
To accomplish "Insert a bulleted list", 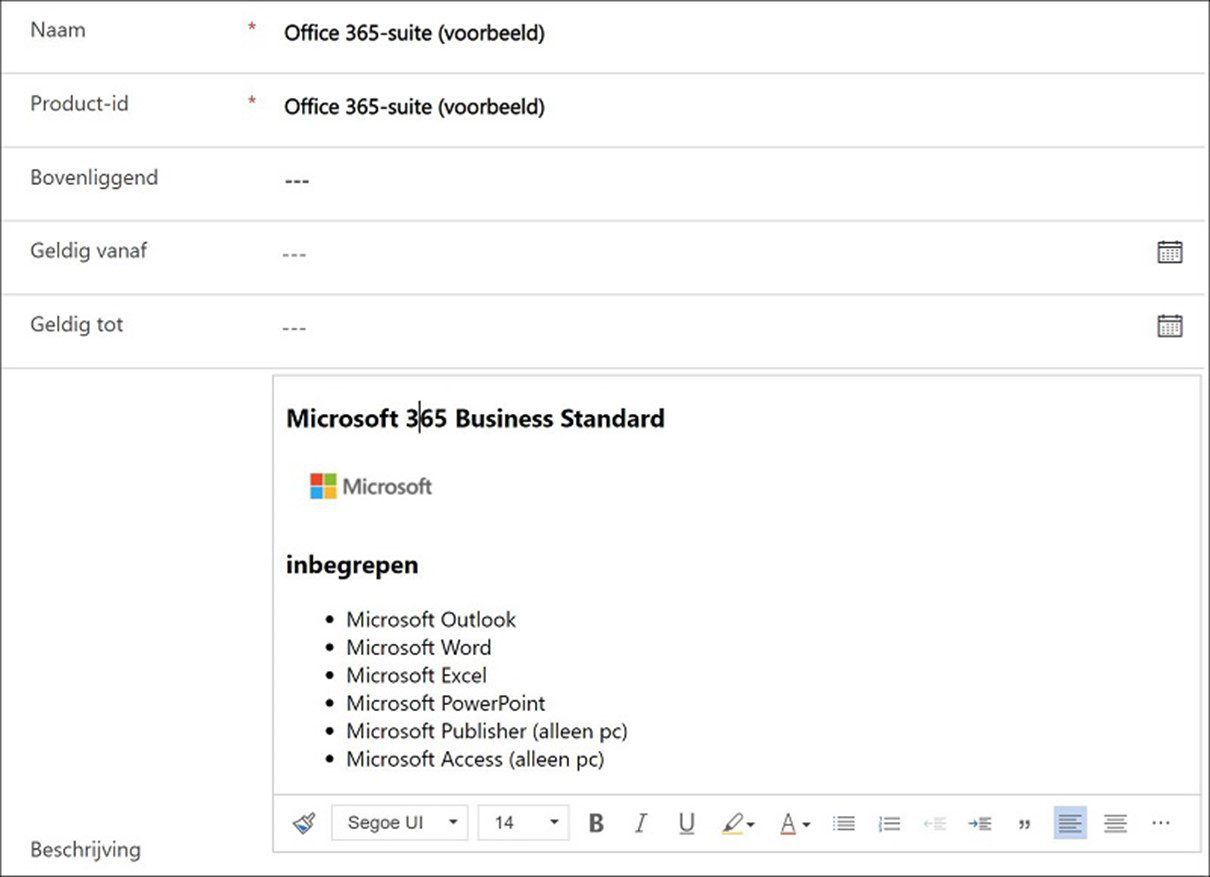I will (x=844, y=823).
